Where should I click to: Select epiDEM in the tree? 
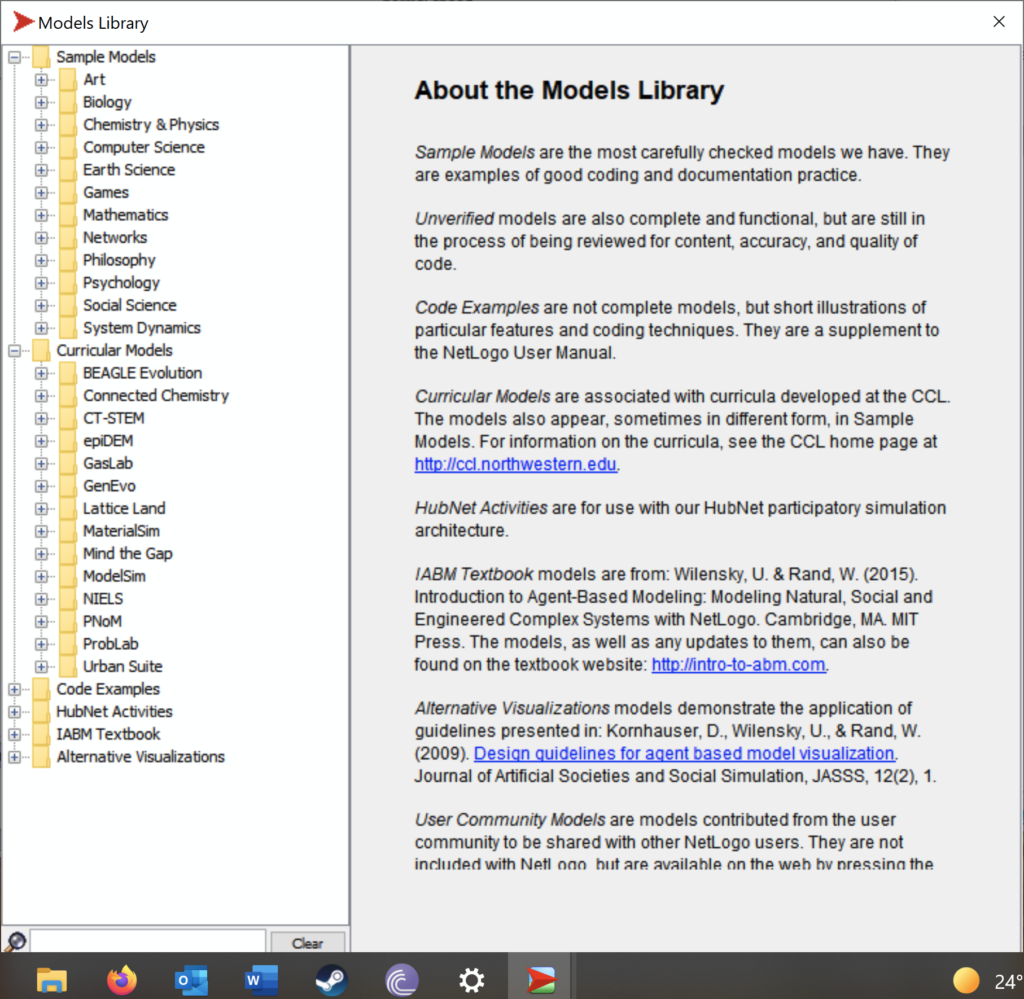[x=108, y=441]
